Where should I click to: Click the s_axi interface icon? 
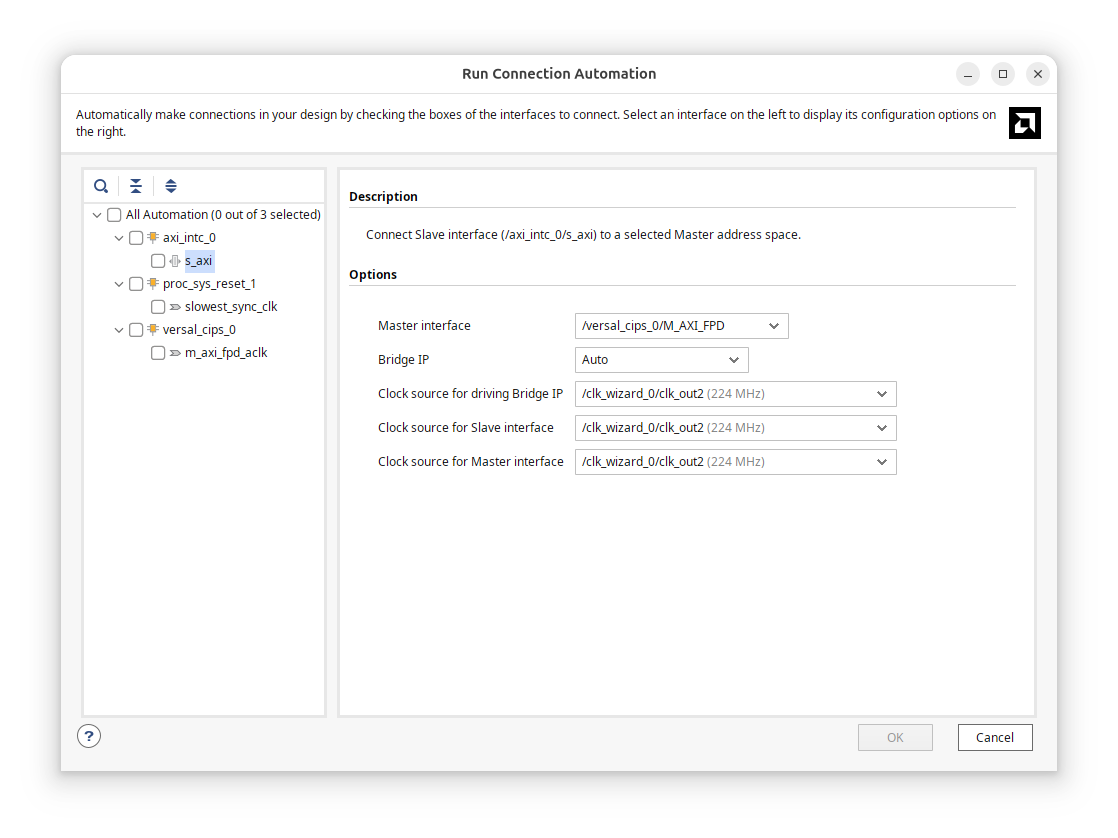pos(175,261)
